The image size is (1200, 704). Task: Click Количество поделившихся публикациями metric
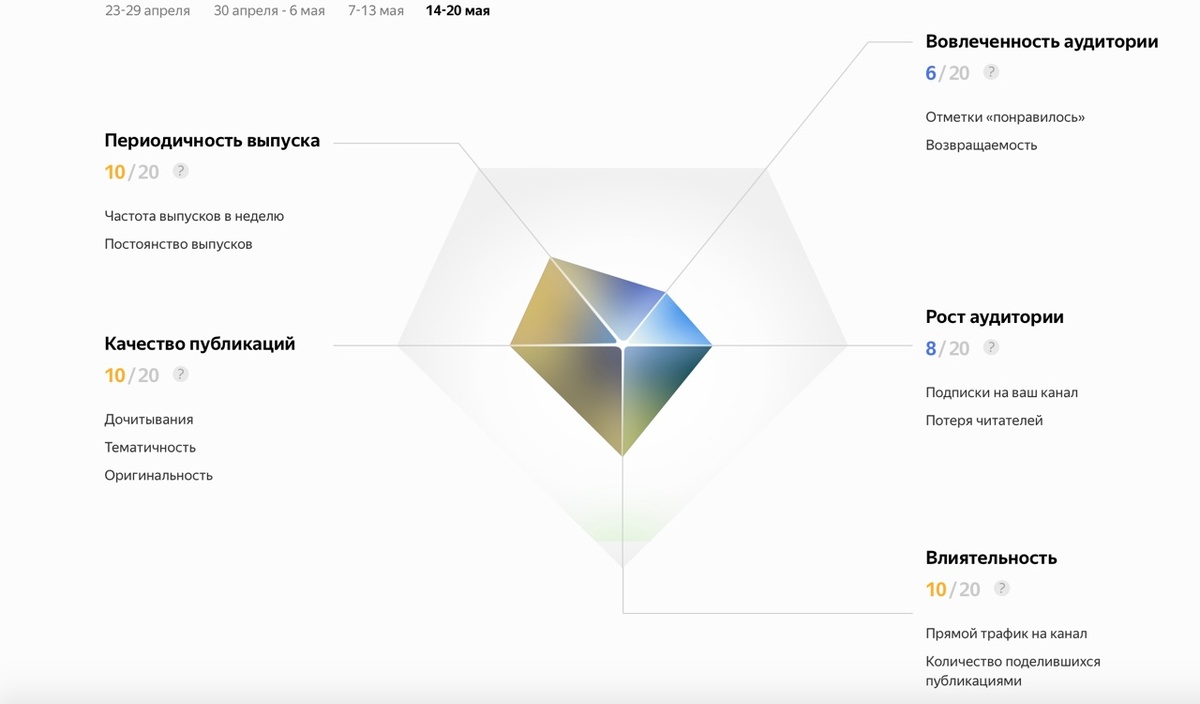pyautogui.click(x=1013, y=671)
